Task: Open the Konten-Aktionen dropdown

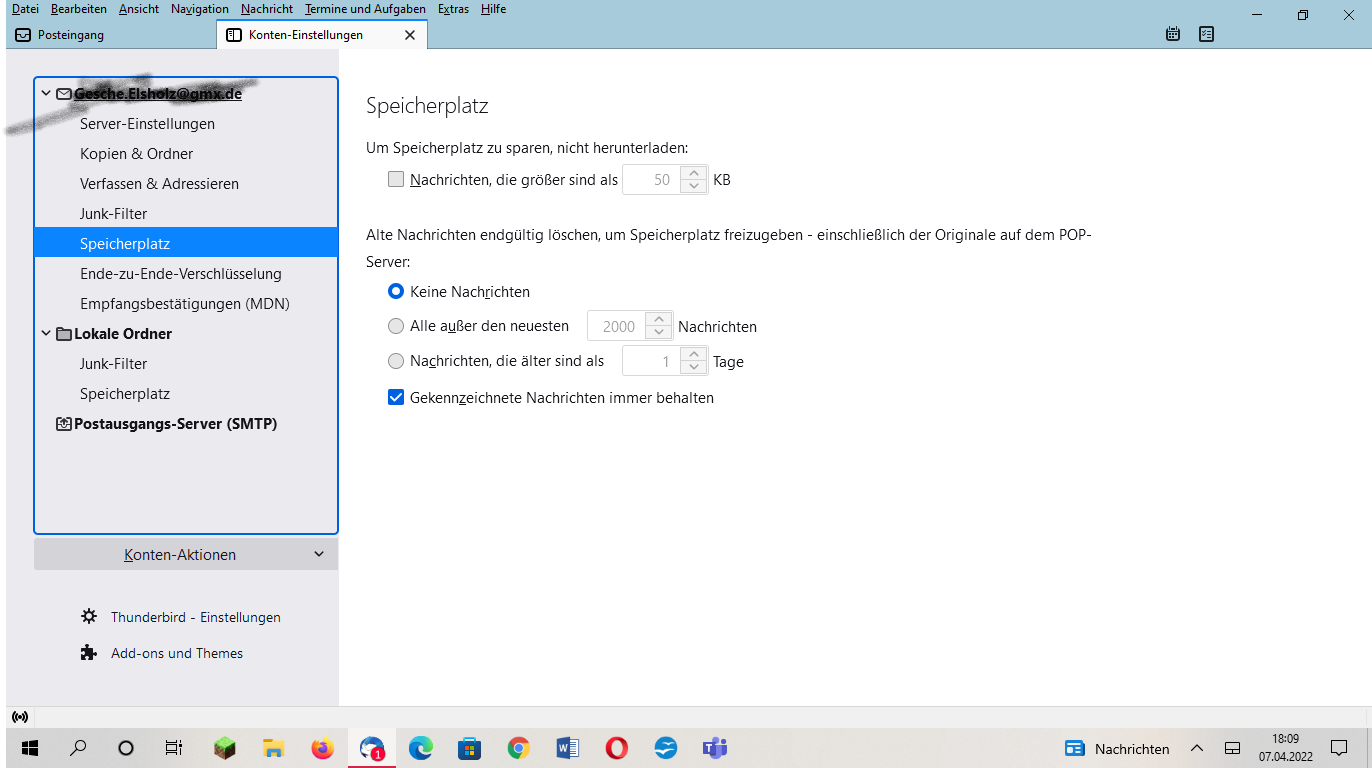Action: click(x=186, y=554)
